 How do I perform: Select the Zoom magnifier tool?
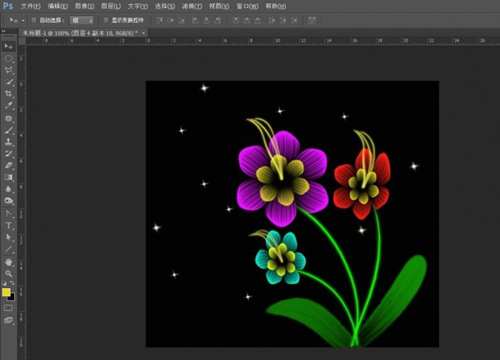click(8, 274)
